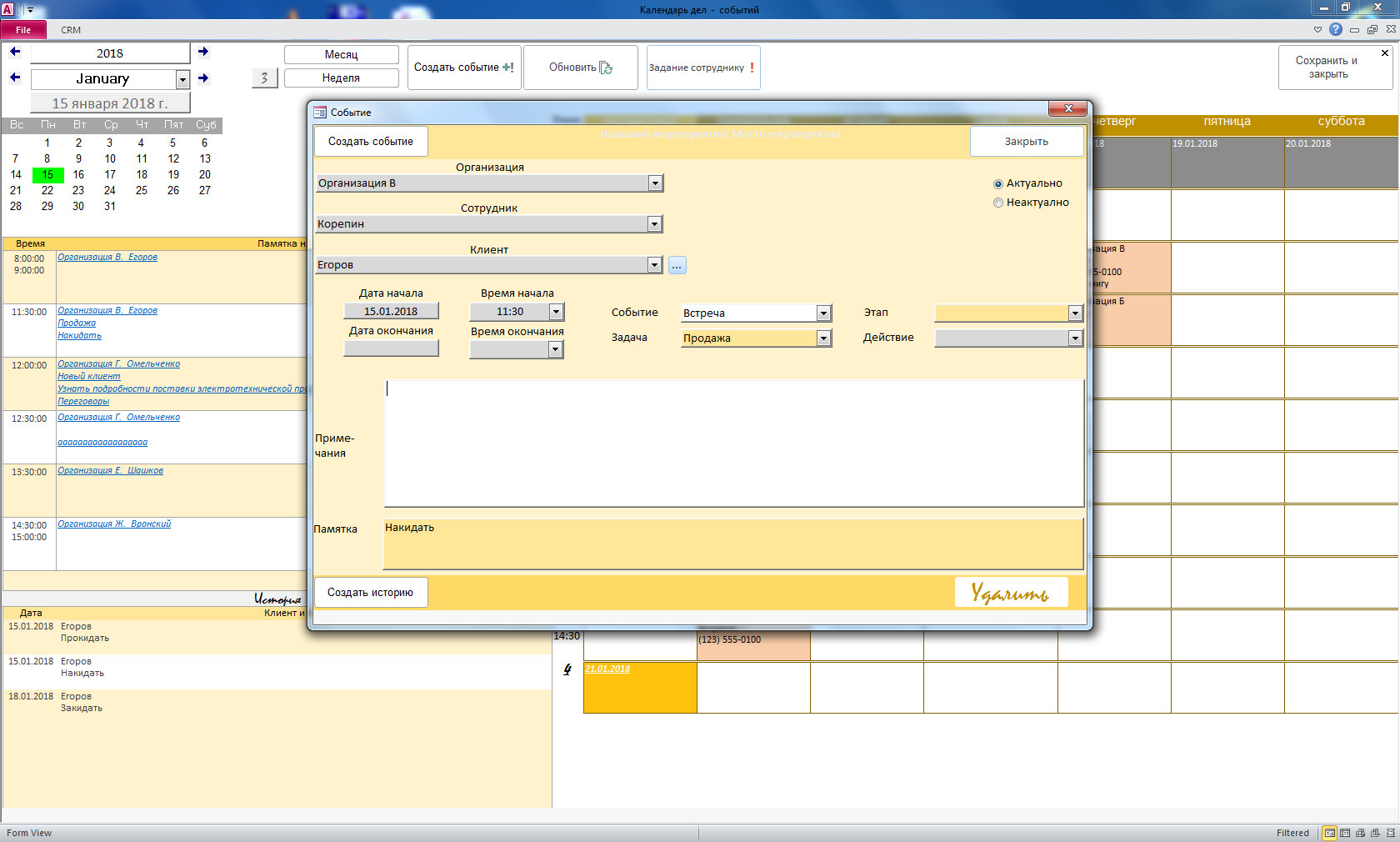The height and width of the screenshot is (842, 1400).
Task: Open the CRM ribbon tab
Action: coord(71,30)
